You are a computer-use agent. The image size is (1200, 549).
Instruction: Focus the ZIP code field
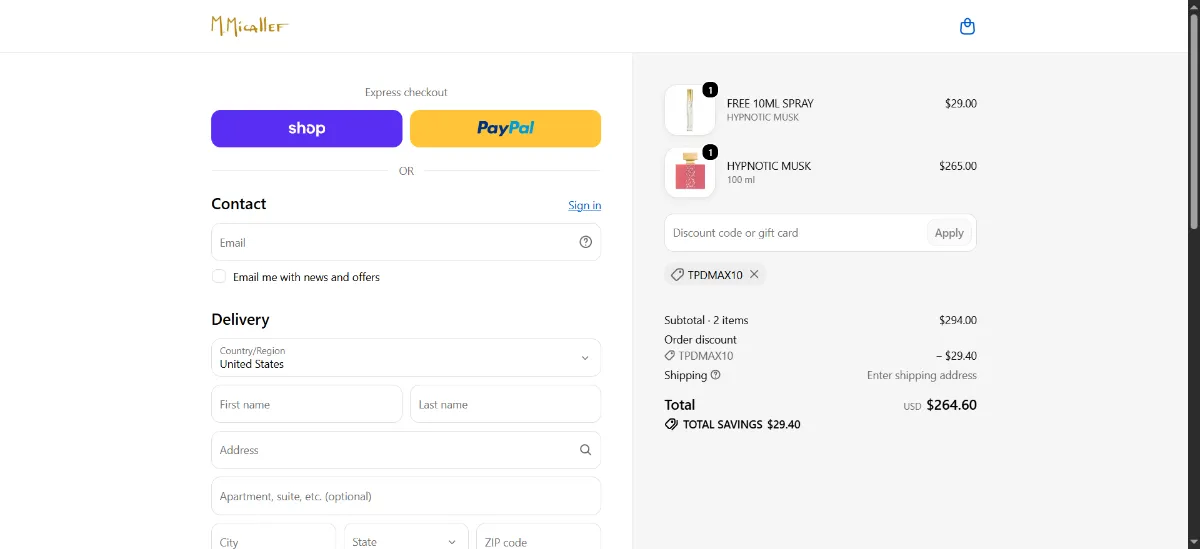click(539, 538)
